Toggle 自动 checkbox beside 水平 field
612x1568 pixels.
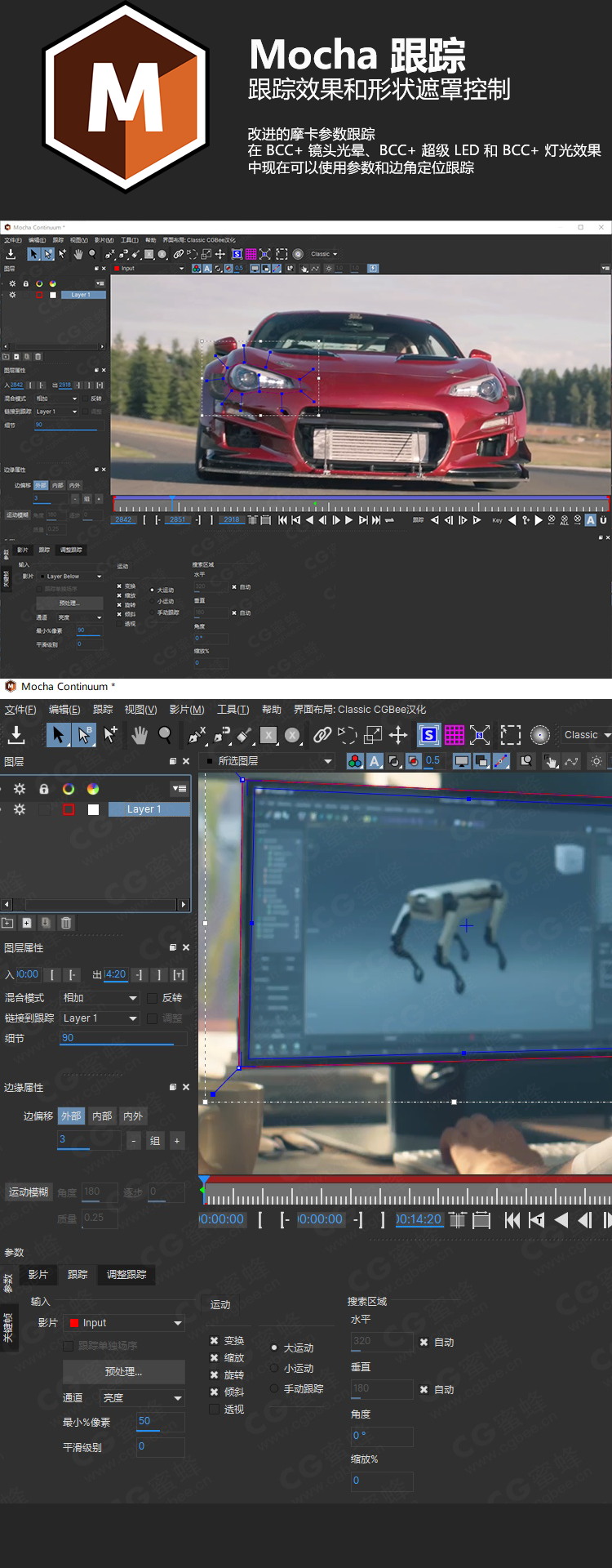pos(424,1343)
